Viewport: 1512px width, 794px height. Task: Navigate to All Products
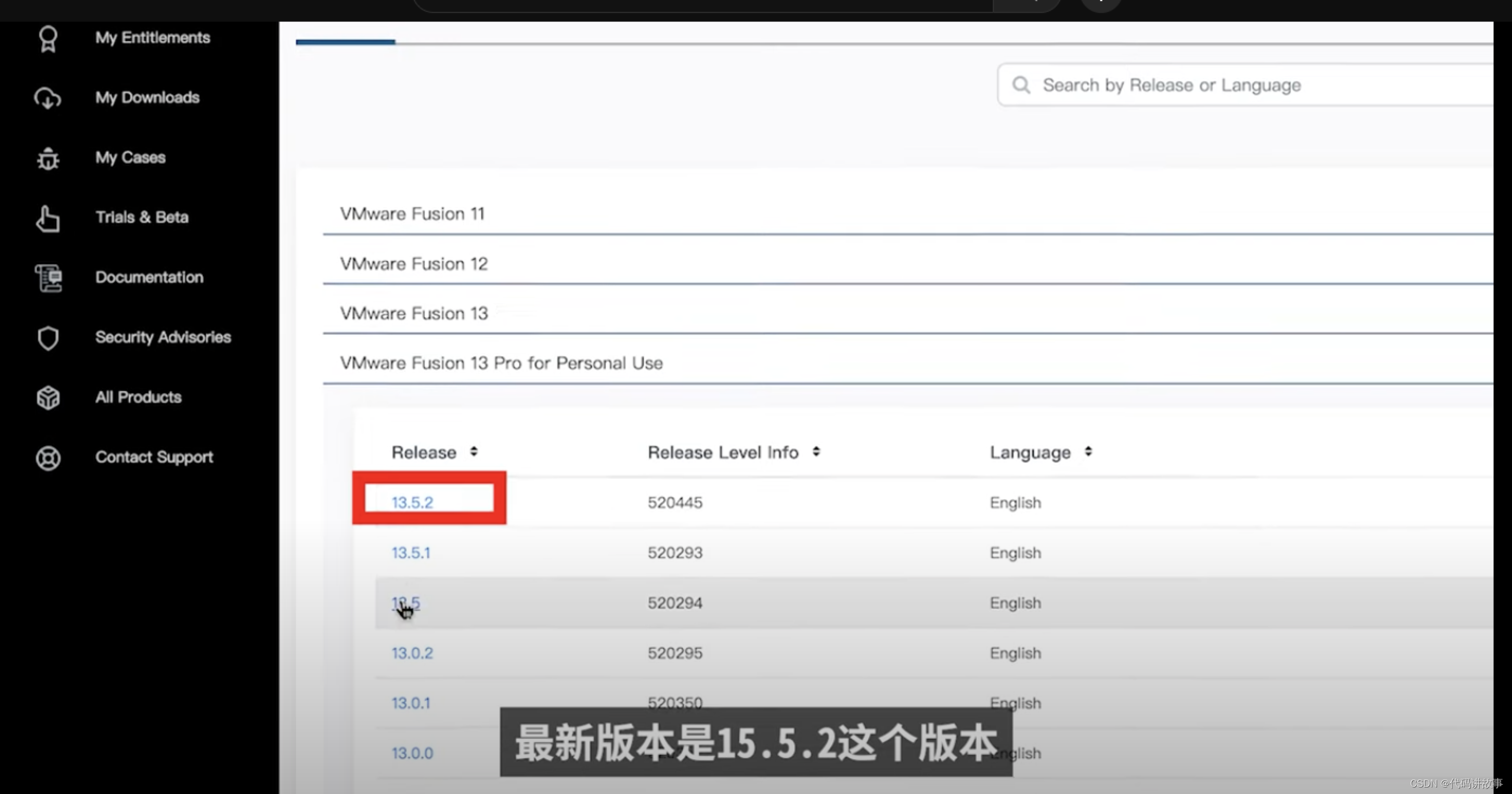139,397
